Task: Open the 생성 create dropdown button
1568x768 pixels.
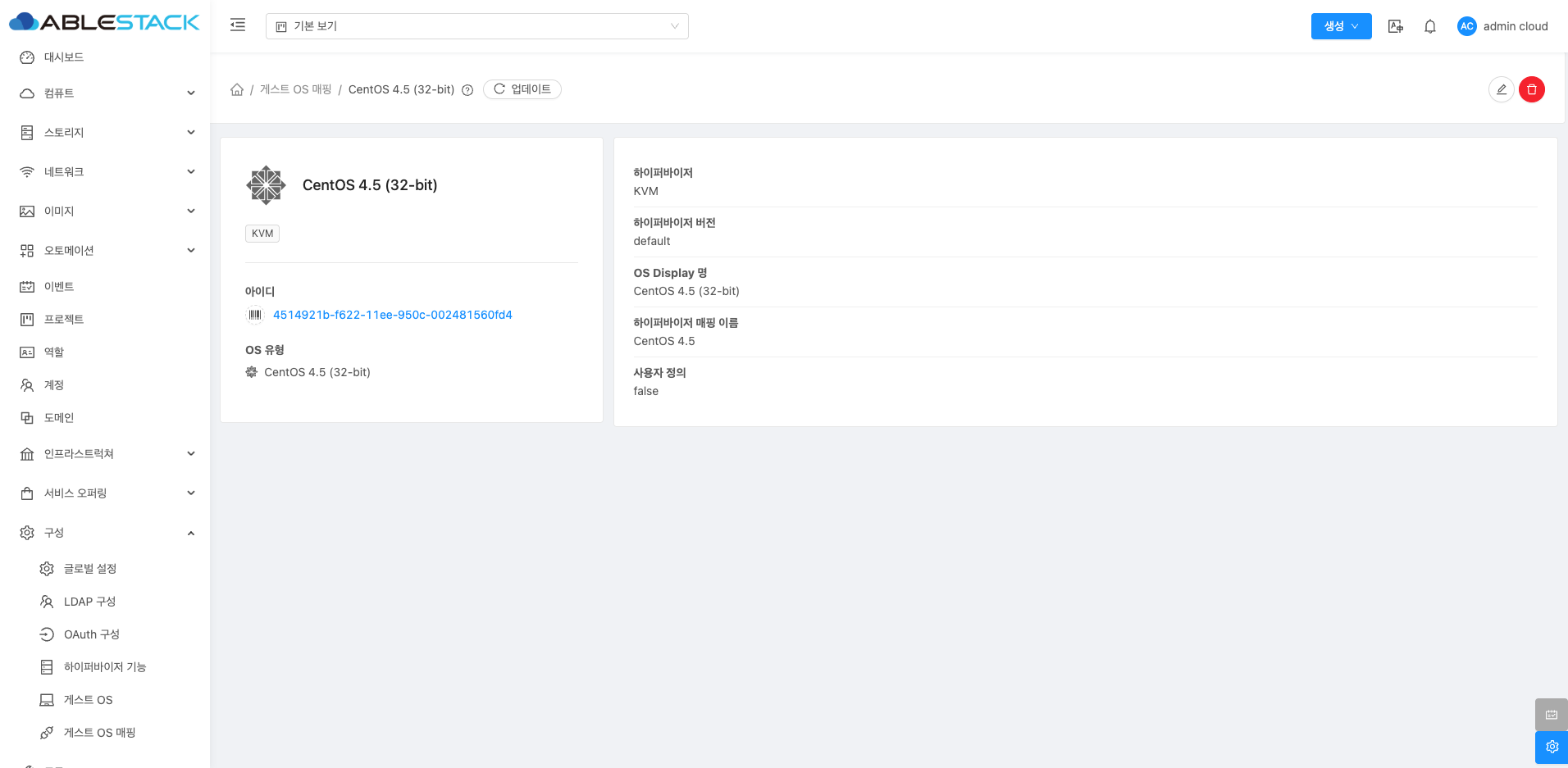Action: 1341,26
